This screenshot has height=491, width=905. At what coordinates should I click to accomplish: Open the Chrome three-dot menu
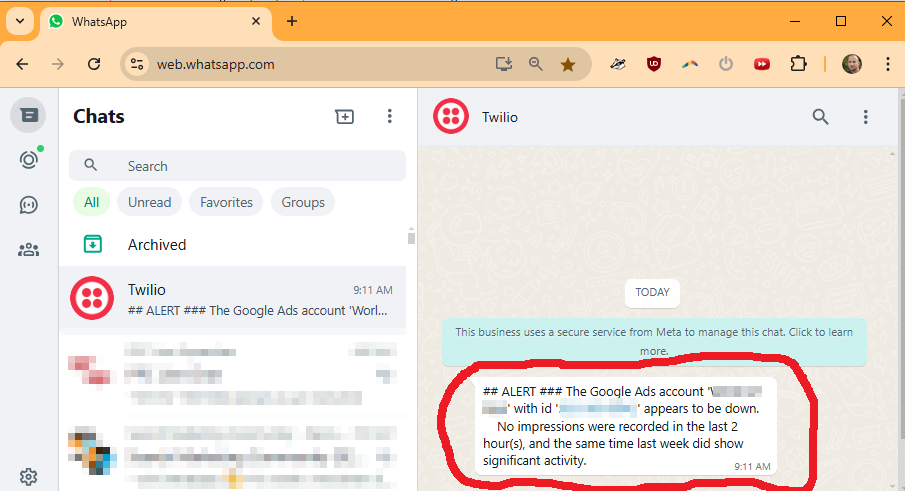[888, 64]
